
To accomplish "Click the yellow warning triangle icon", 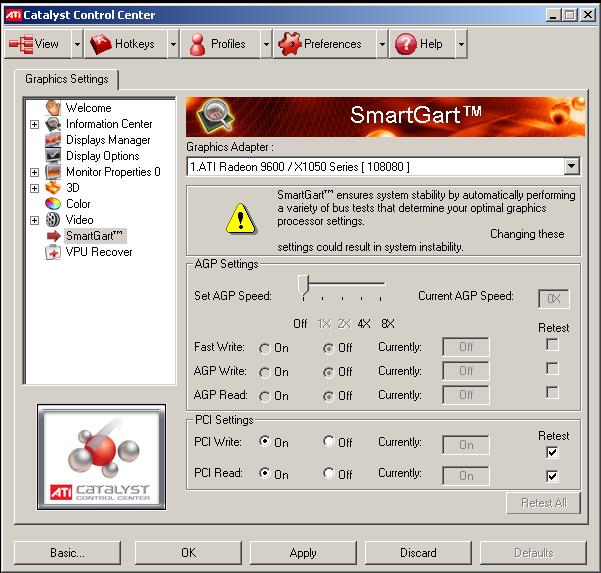I will pyautogui.click(x=241, y=218).
